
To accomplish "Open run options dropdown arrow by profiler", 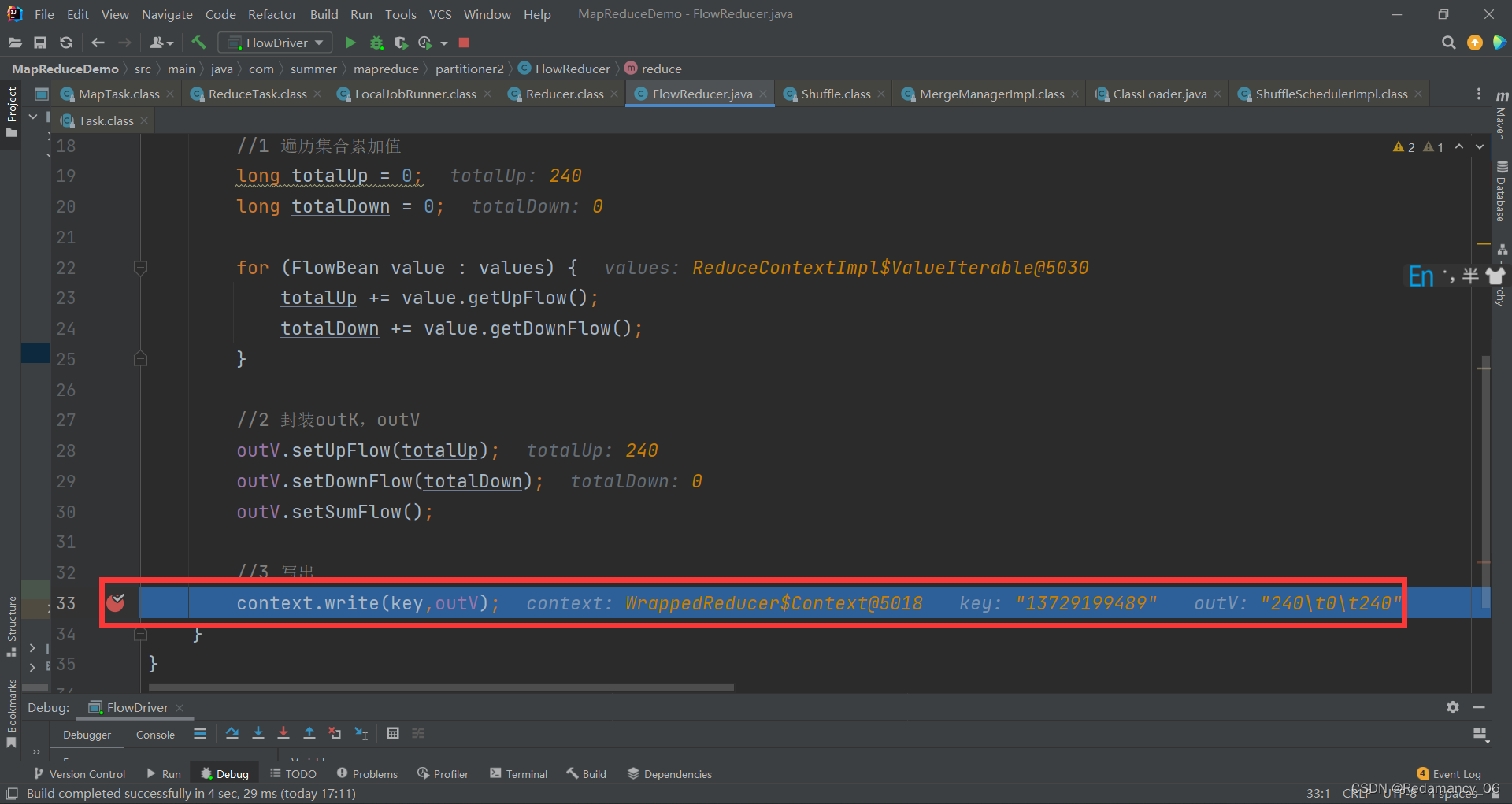I will (444, 43).
